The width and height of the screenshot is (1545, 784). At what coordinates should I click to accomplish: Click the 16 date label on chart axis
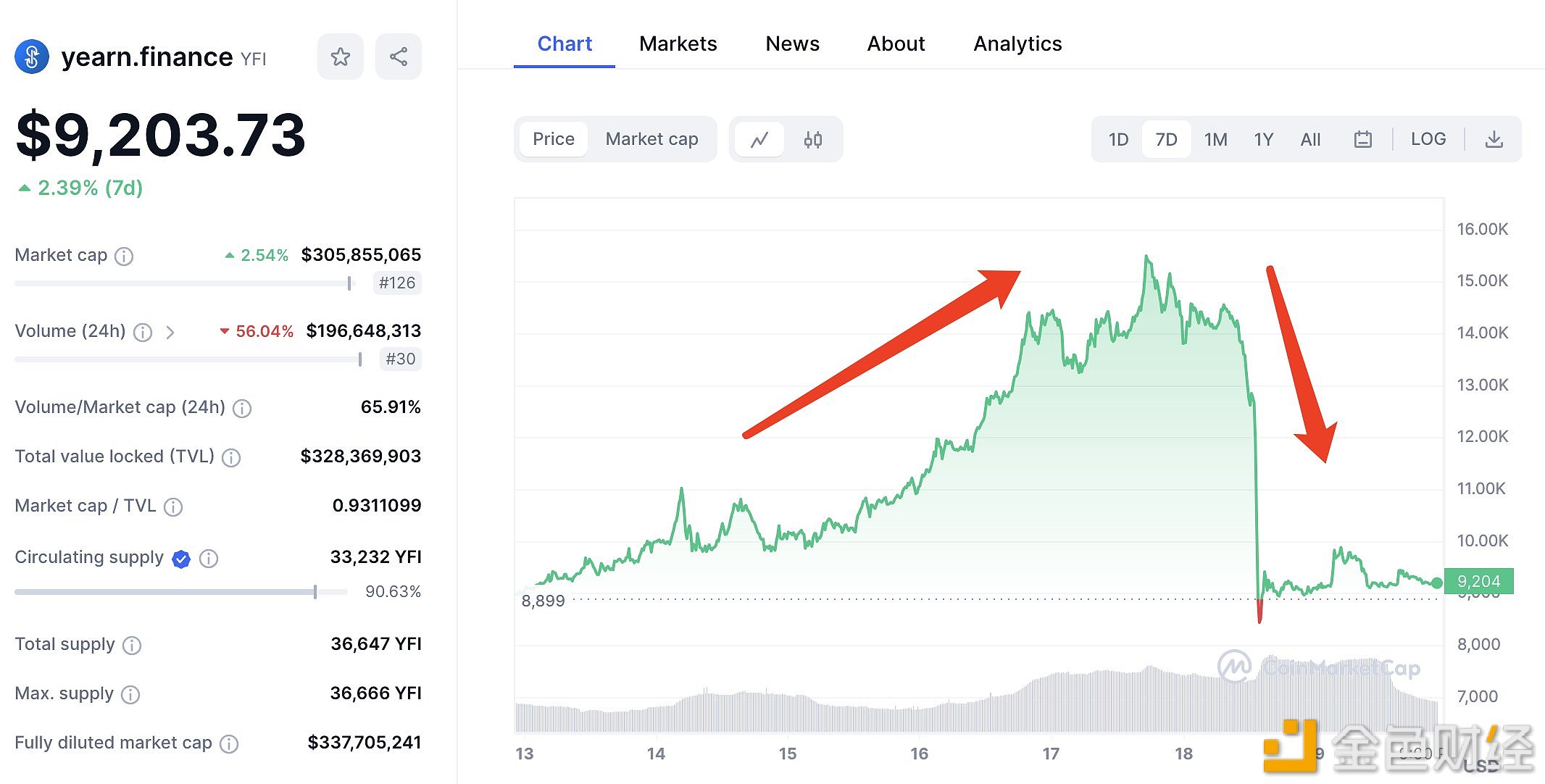[x=920, y=754]
